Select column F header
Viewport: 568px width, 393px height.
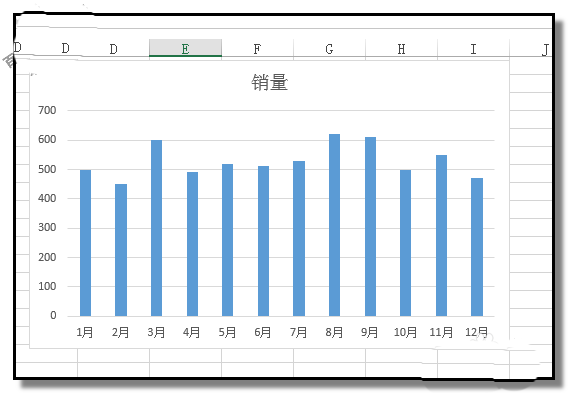[257, 48]
